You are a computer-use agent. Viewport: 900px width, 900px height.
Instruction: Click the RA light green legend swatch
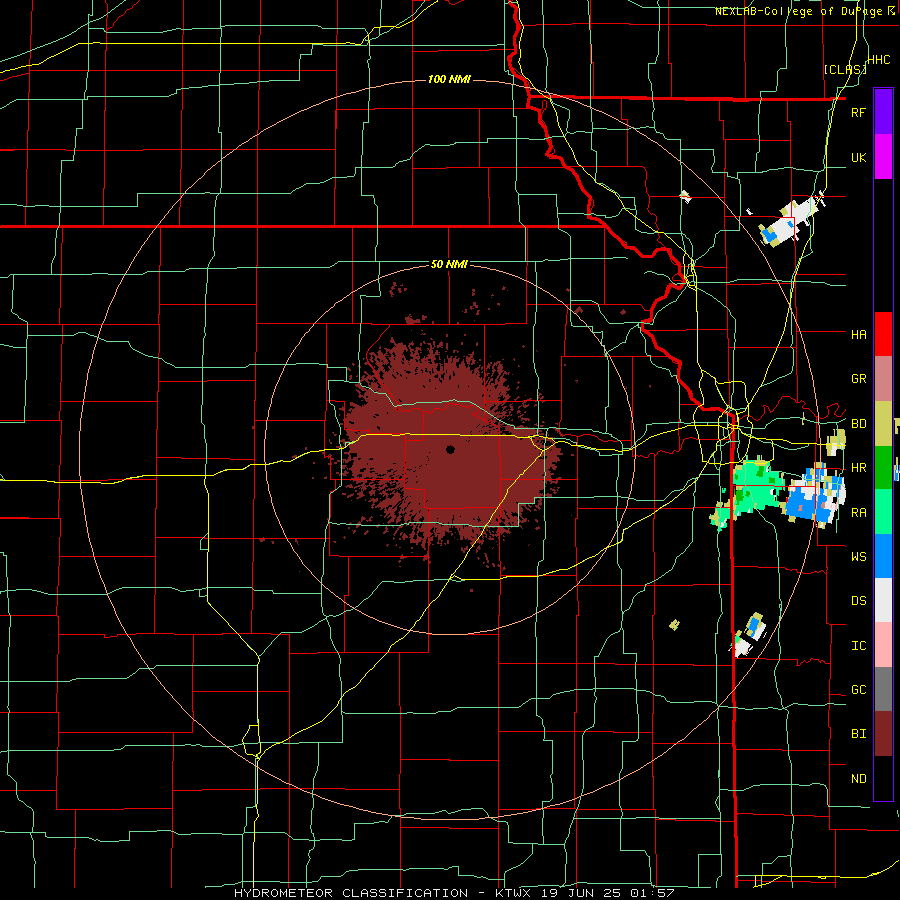(883, 512)
